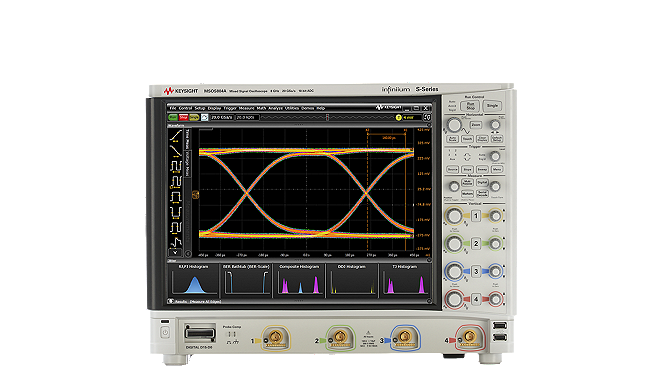This screenshot has height=378, width=660.
Task: Click the green Run button in toolbar
Action: coord(173,117)
